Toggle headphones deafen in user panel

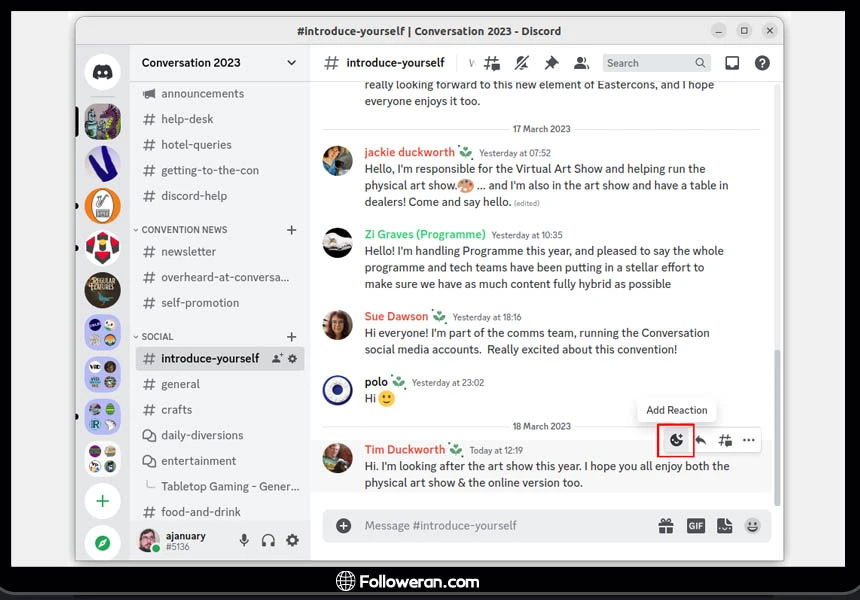(x=268, y=540)
